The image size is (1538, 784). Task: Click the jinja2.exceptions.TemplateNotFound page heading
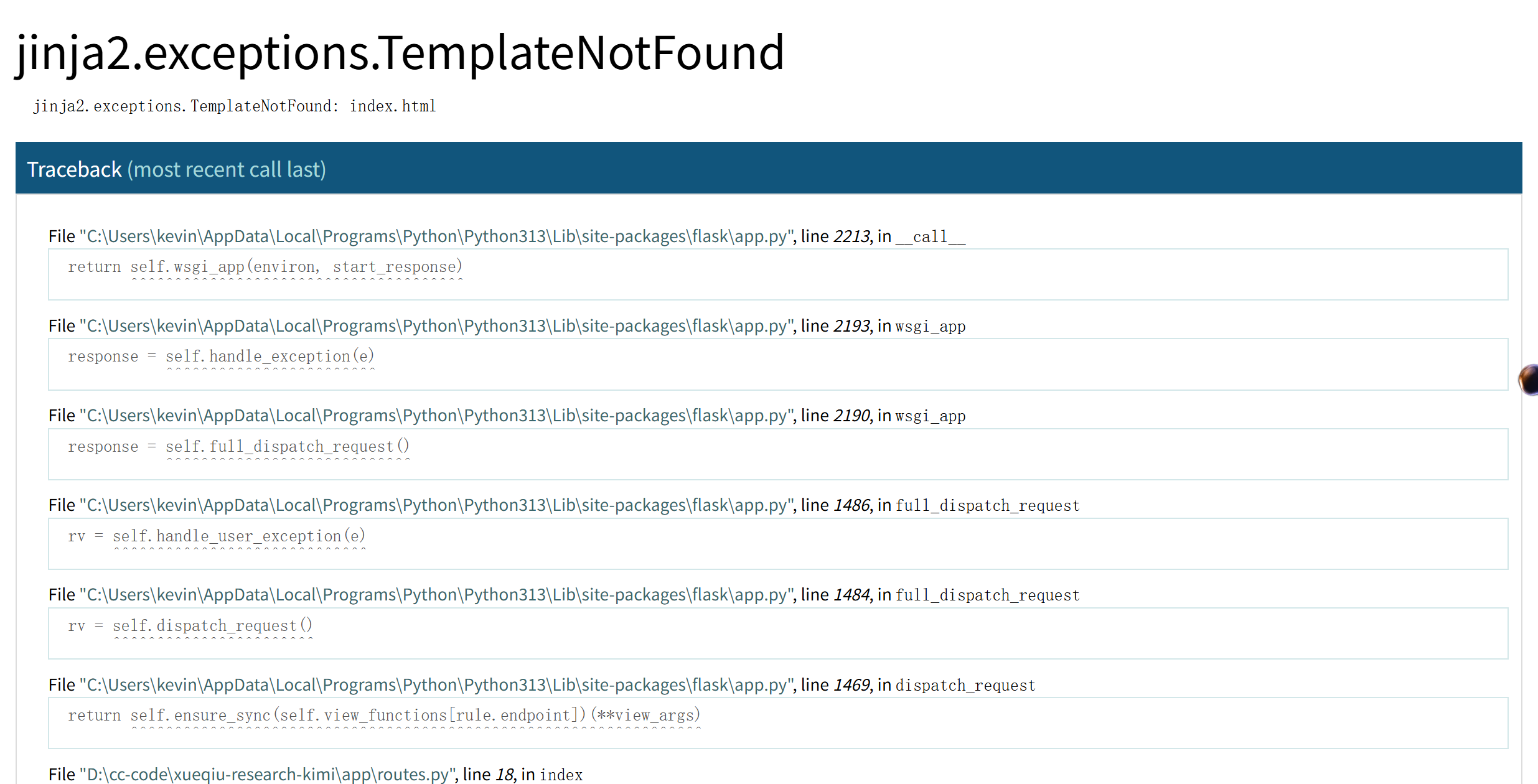pyautogui.click(x=399, y=53)
